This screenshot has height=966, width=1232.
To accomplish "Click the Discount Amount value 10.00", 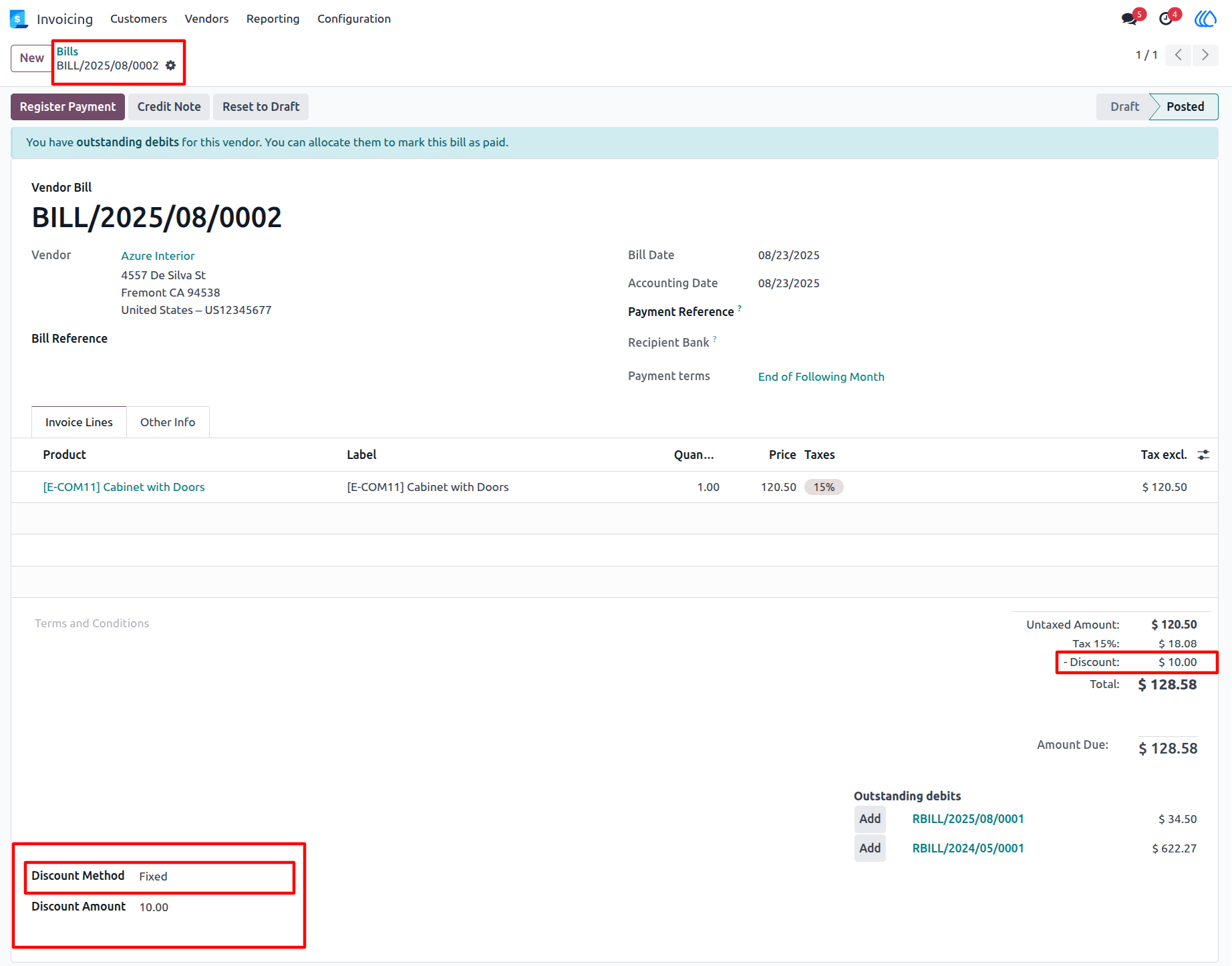I will [154, 907].
